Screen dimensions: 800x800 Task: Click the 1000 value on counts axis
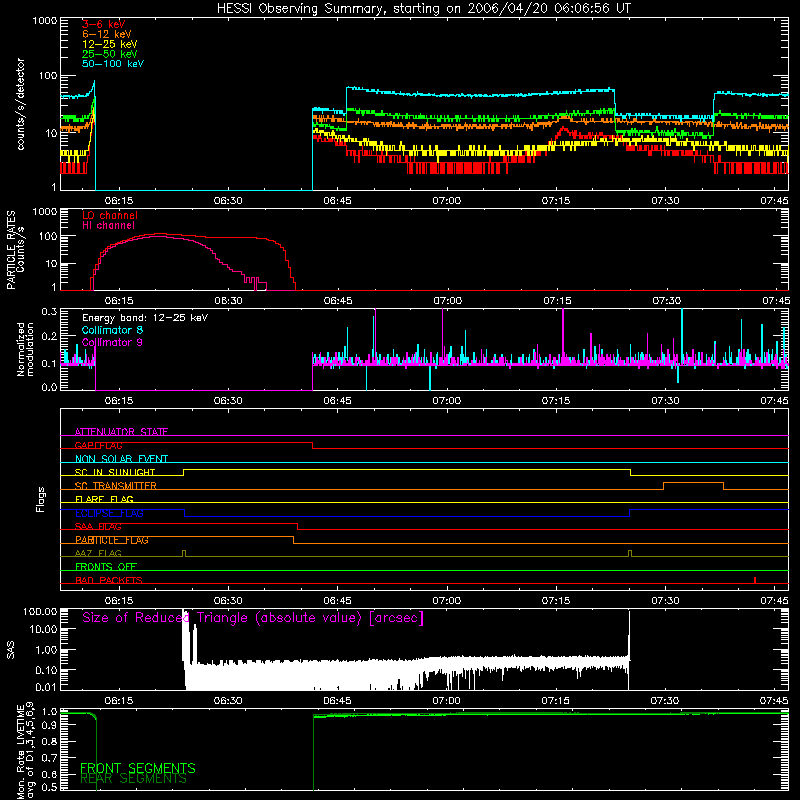coord(45,21)
